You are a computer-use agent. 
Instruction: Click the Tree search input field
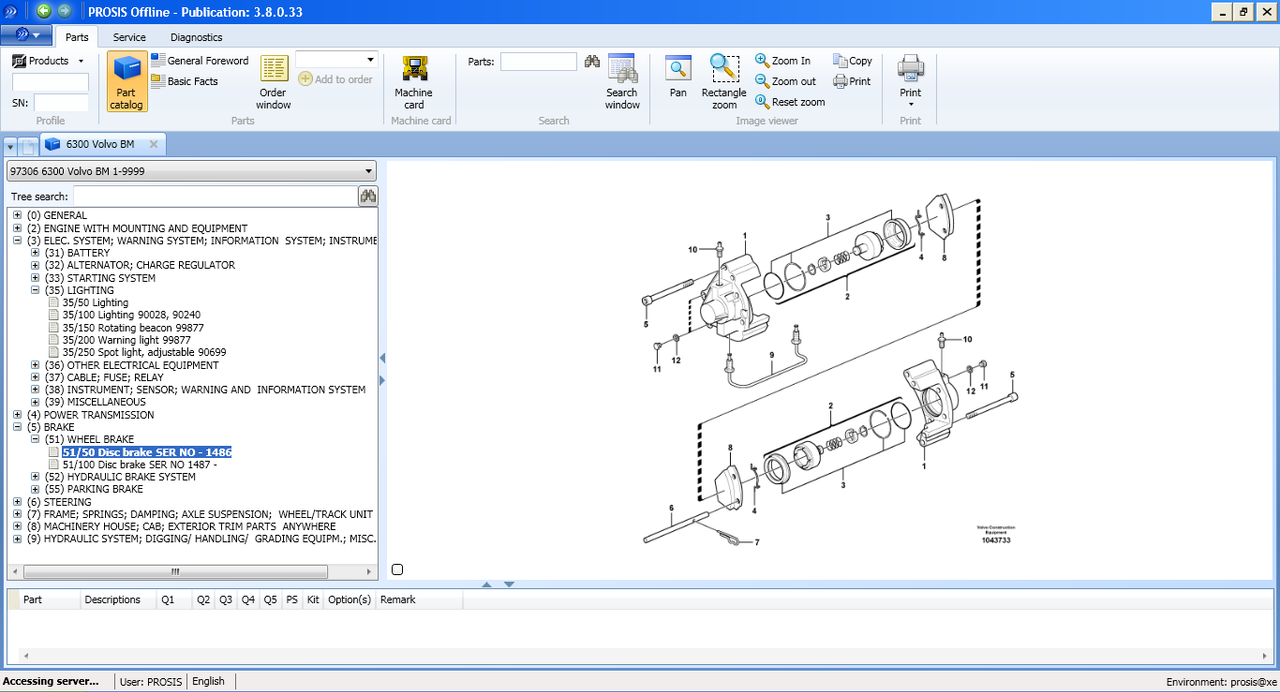click(x=215, y=196)
